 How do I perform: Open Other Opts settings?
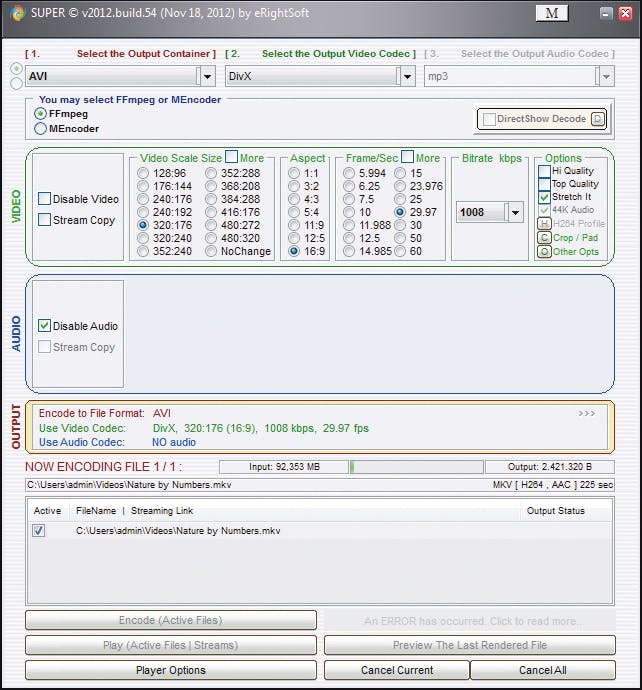(x=544, y=252)
